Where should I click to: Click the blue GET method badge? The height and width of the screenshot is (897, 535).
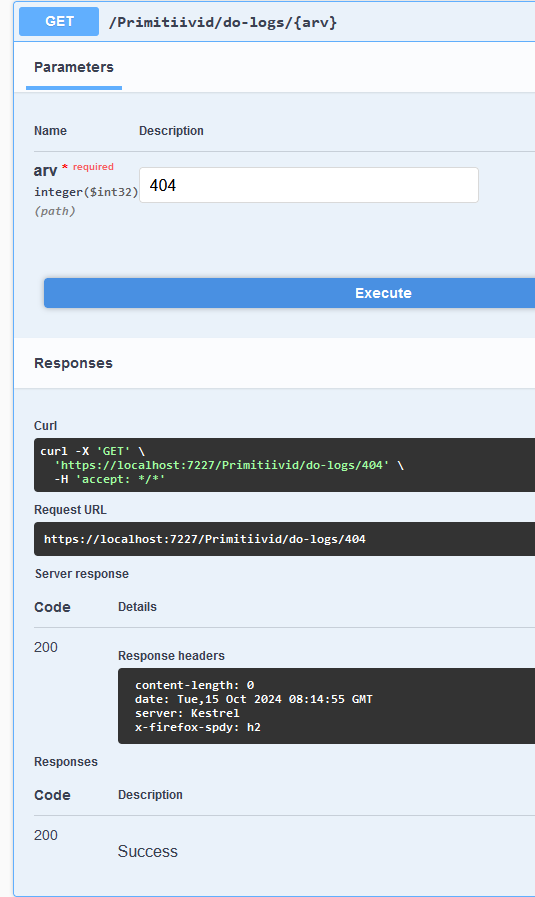[x=59, y=22]
